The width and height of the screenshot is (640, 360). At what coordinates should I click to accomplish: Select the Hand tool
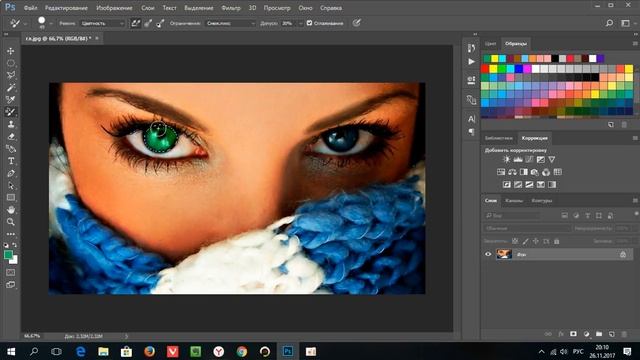tap(11, 210)
